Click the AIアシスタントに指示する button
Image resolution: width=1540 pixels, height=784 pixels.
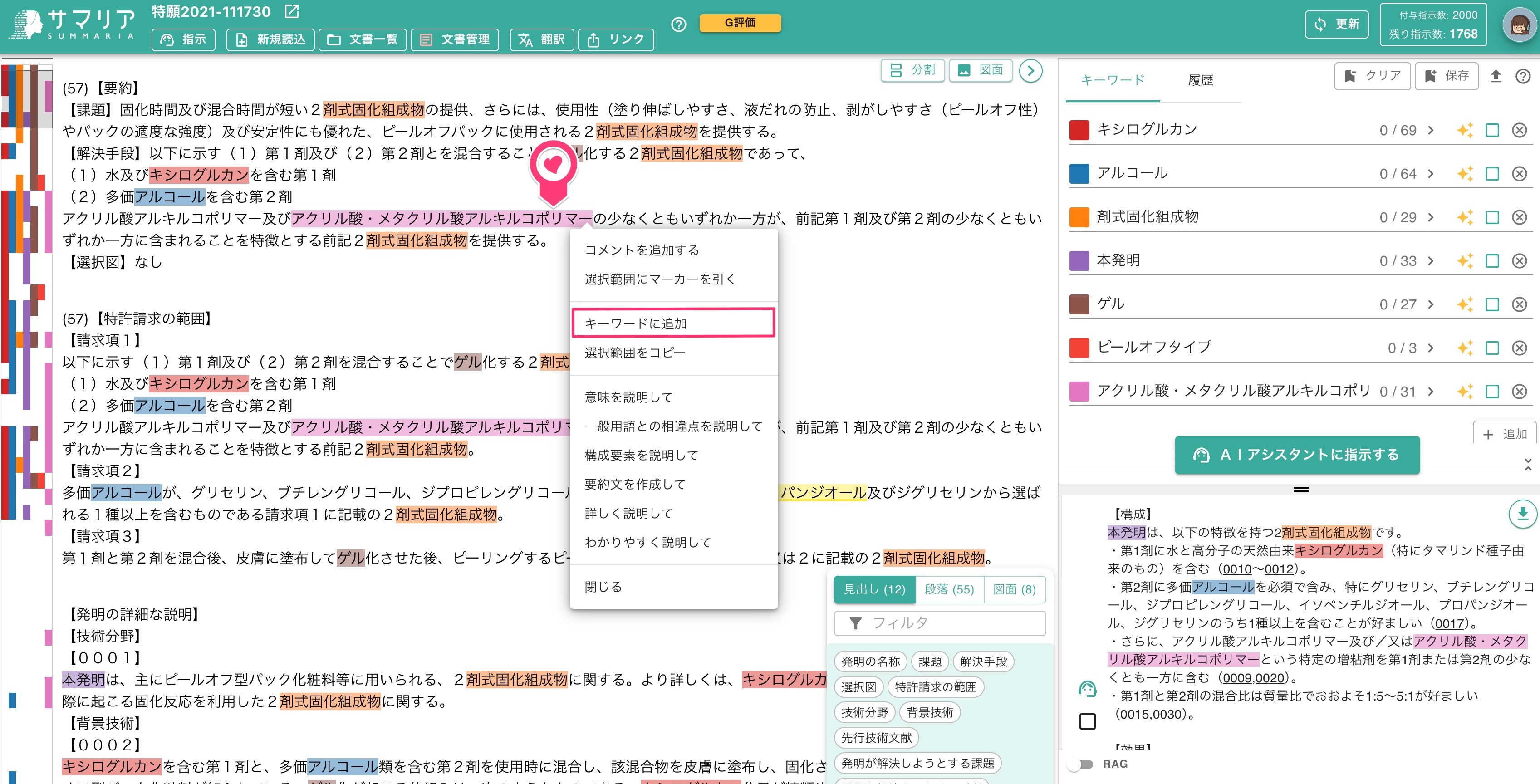[1297, 455]
